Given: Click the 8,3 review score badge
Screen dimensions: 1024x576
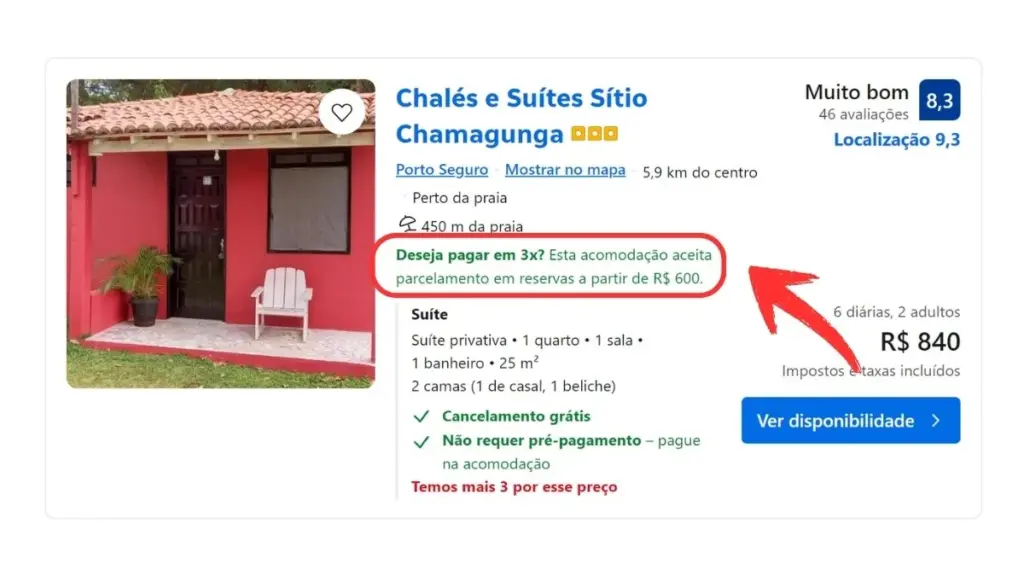Looking at the screenshot, I should [939, 100].
